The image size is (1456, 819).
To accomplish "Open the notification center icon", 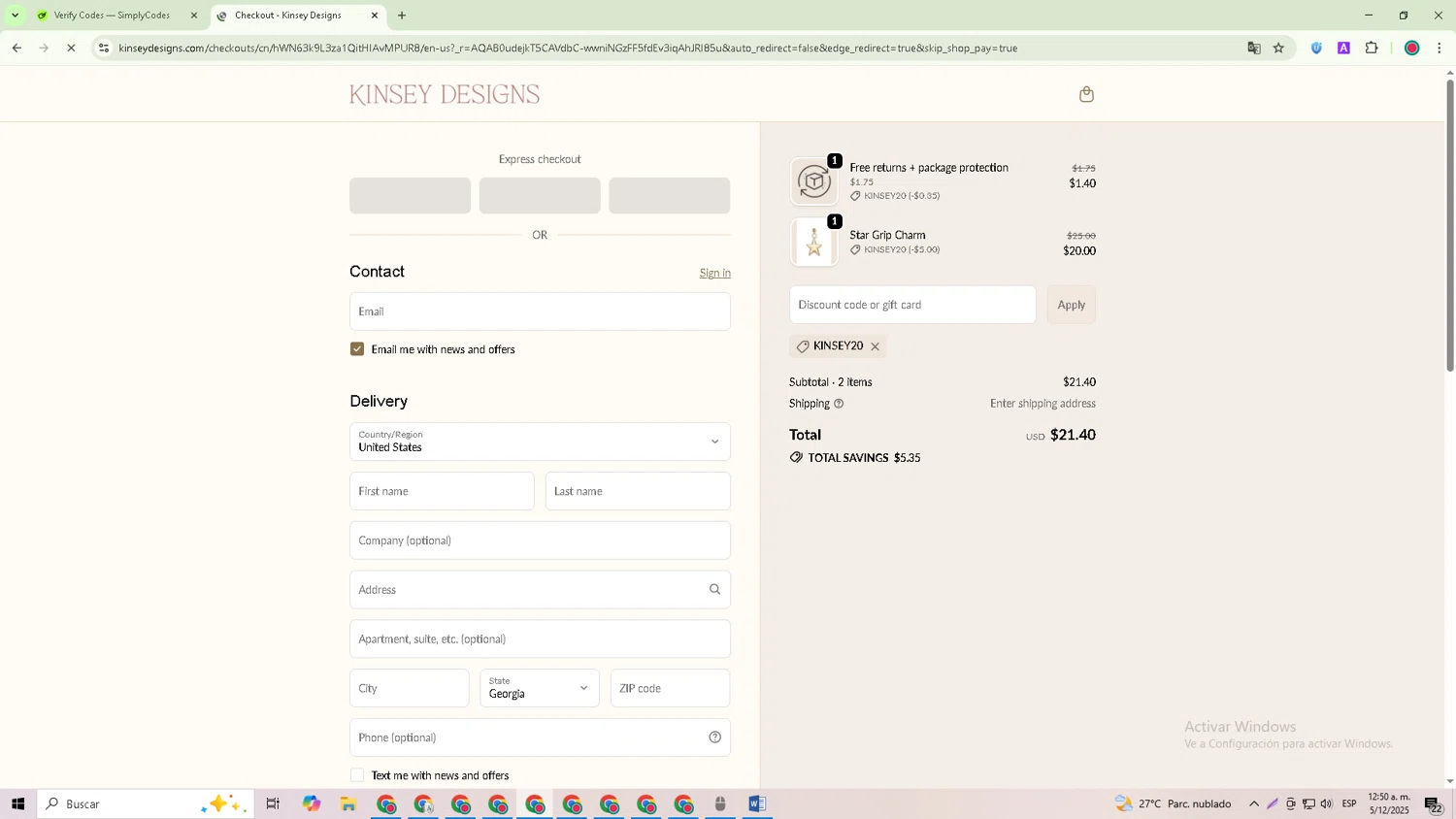I will click(x=1433, y=803).
